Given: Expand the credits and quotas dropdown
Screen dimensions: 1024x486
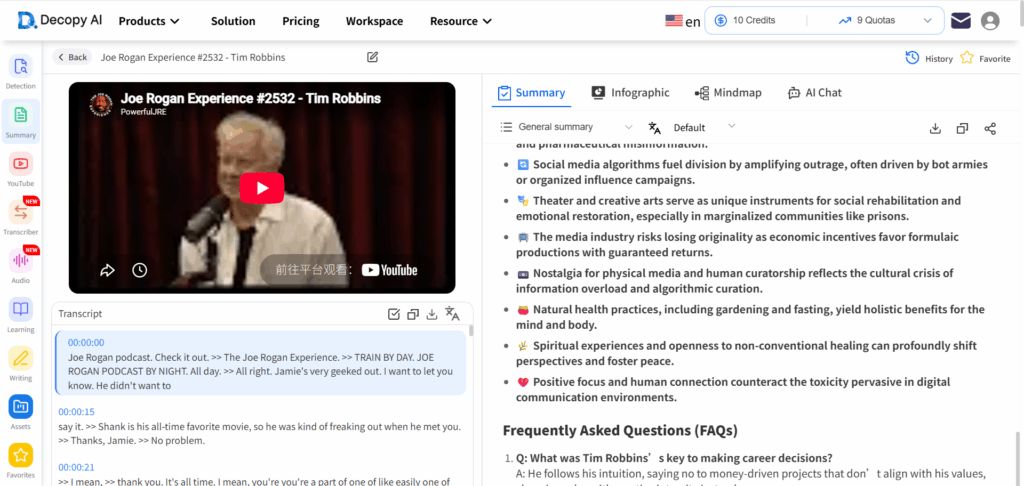Looking at the screenshot, I should (x=927, y=20).
